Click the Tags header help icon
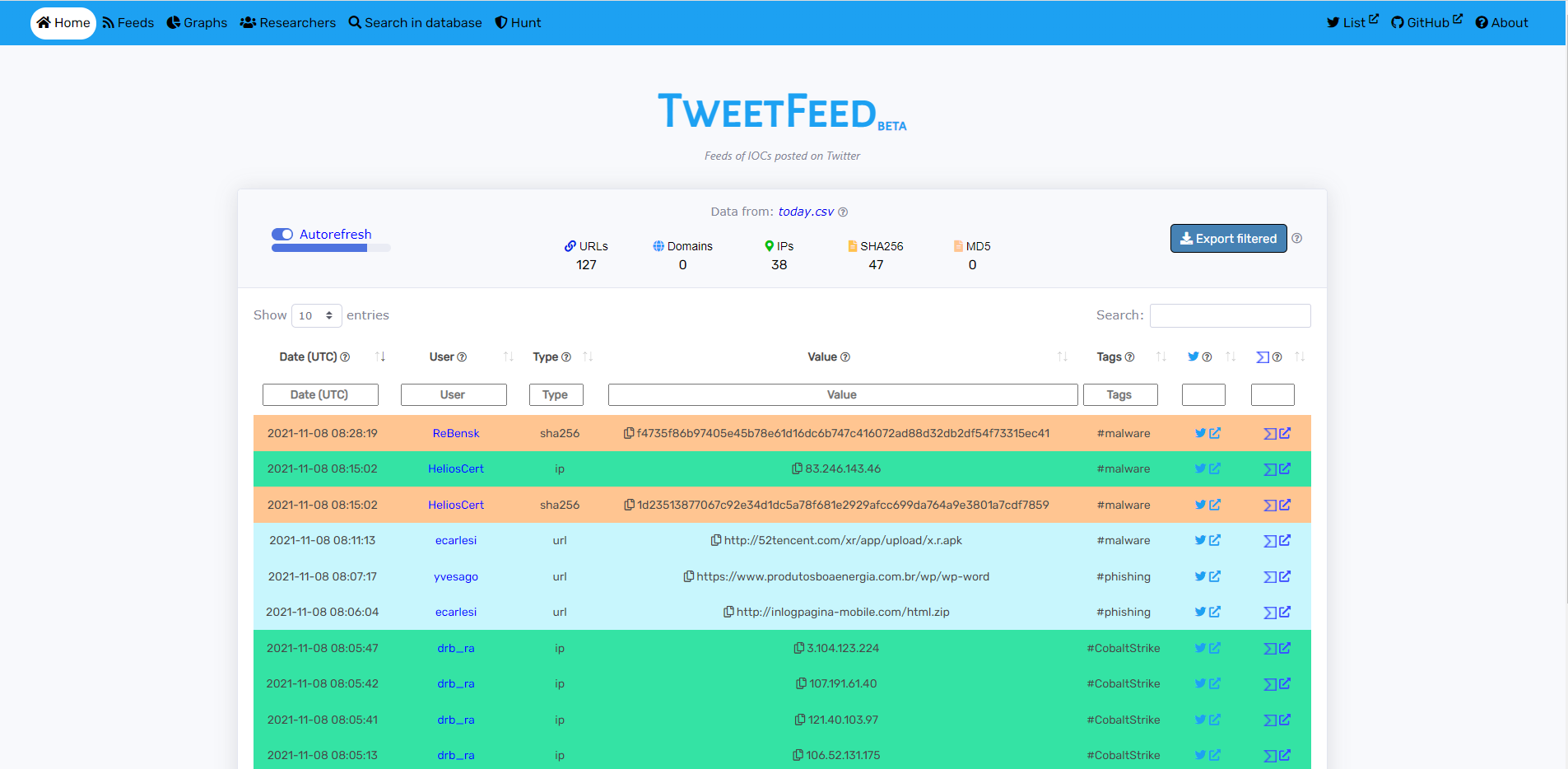The width and height of the screenshot is (1568, 769). point(1129,357)
